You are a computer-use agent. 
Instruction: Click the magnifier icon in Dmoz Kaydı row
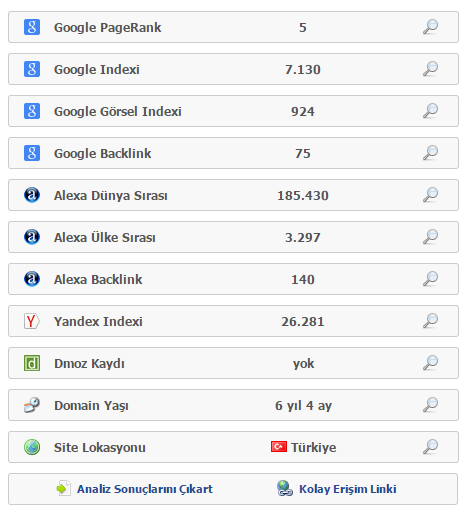pos(430,363)
